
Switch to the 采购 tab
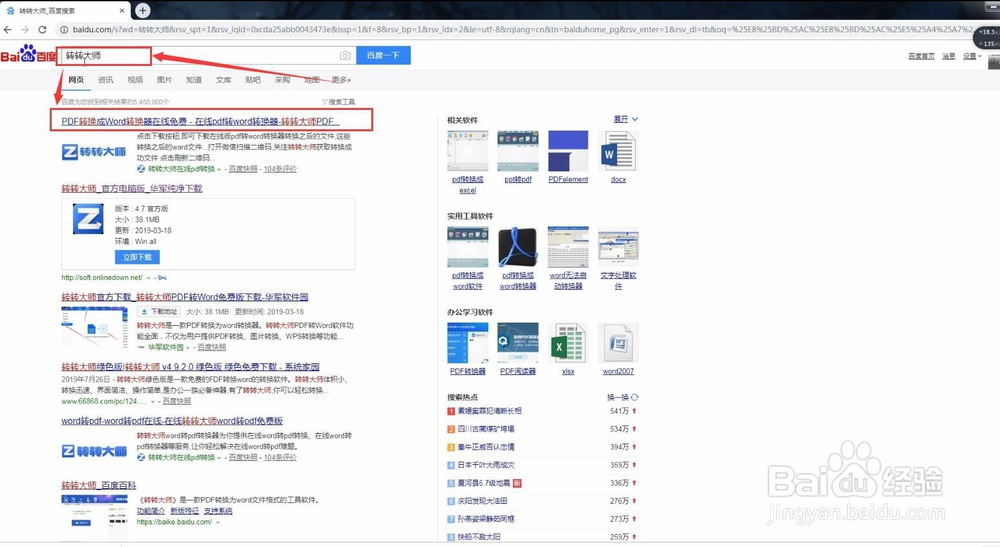[x=282, y=80]
